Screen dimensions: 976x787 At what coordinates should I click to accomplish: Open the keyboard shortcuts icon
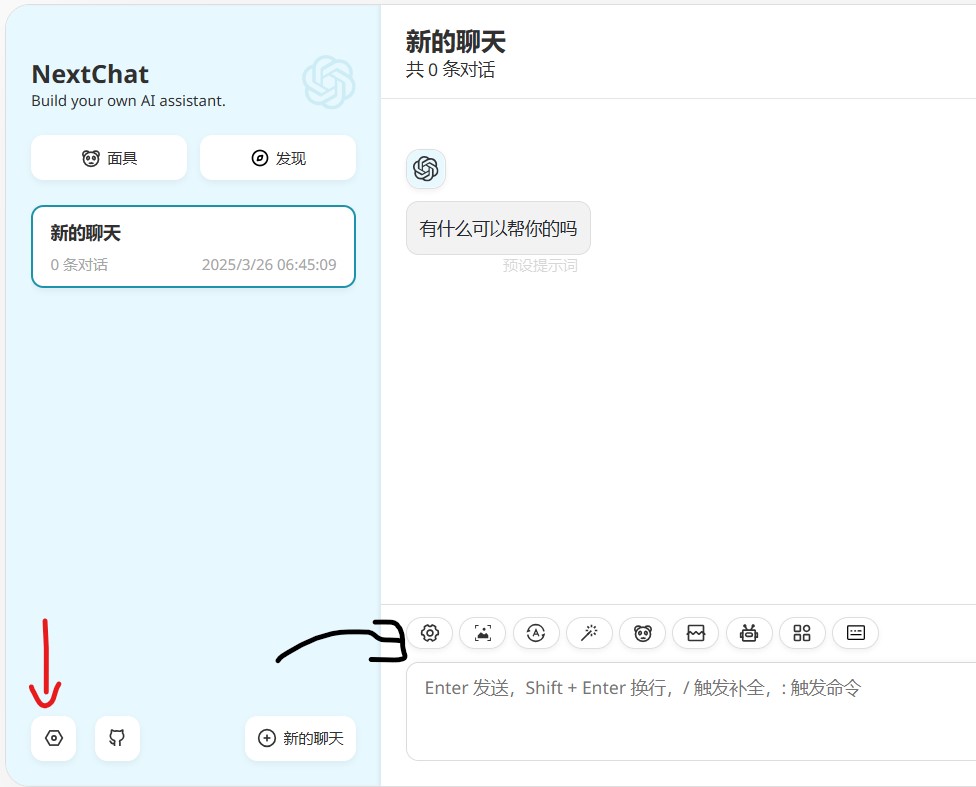pyautogui.click(x=855, y=633)
